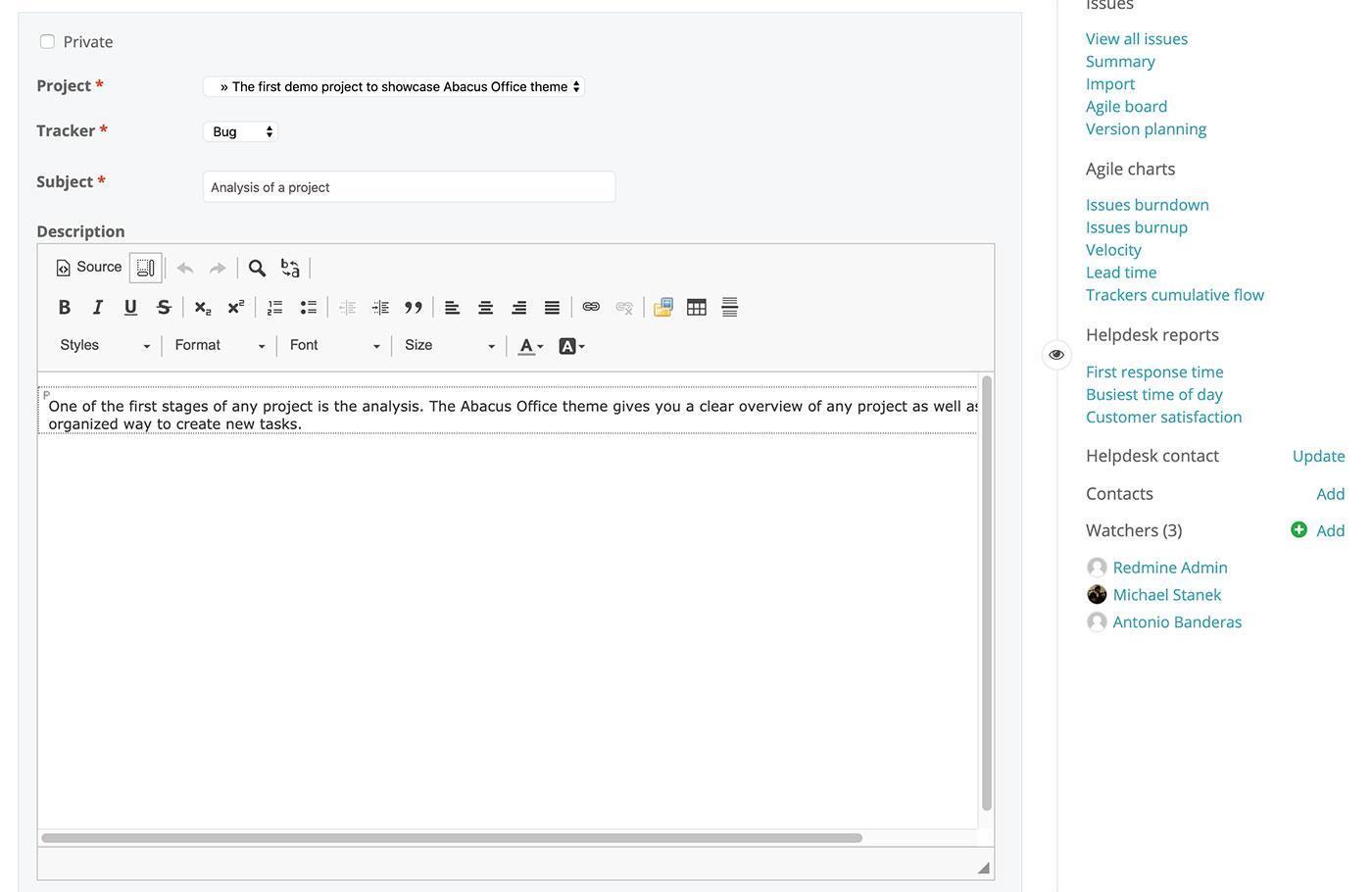The width and height of the screenshot is (1372, 892).
Task: Center align the description text
Action: (x=485, y=308)
